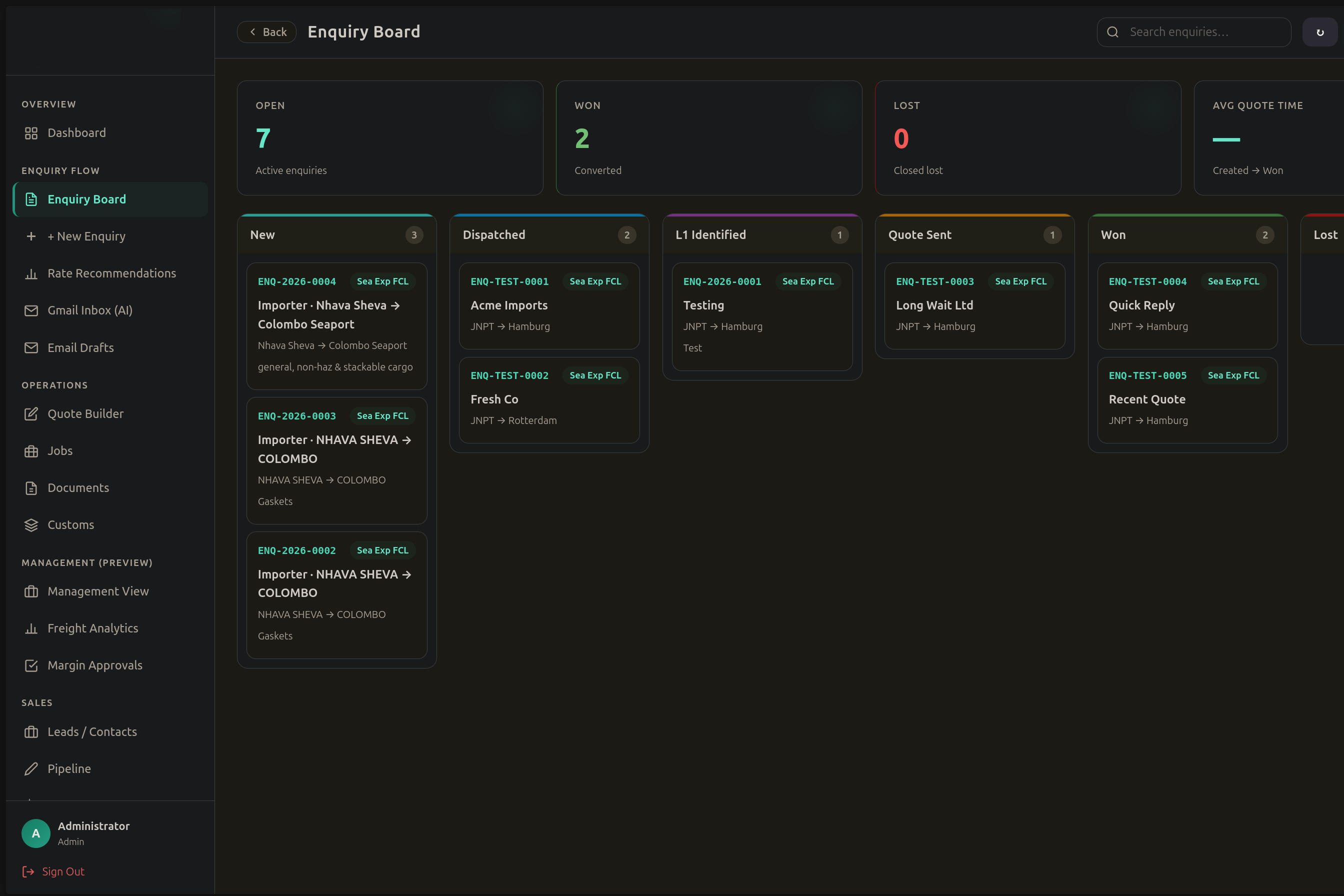Screen dimensions: 1344x896
Task: Click the Lost closed lost stat card
Action: (x=1028, y=137)
